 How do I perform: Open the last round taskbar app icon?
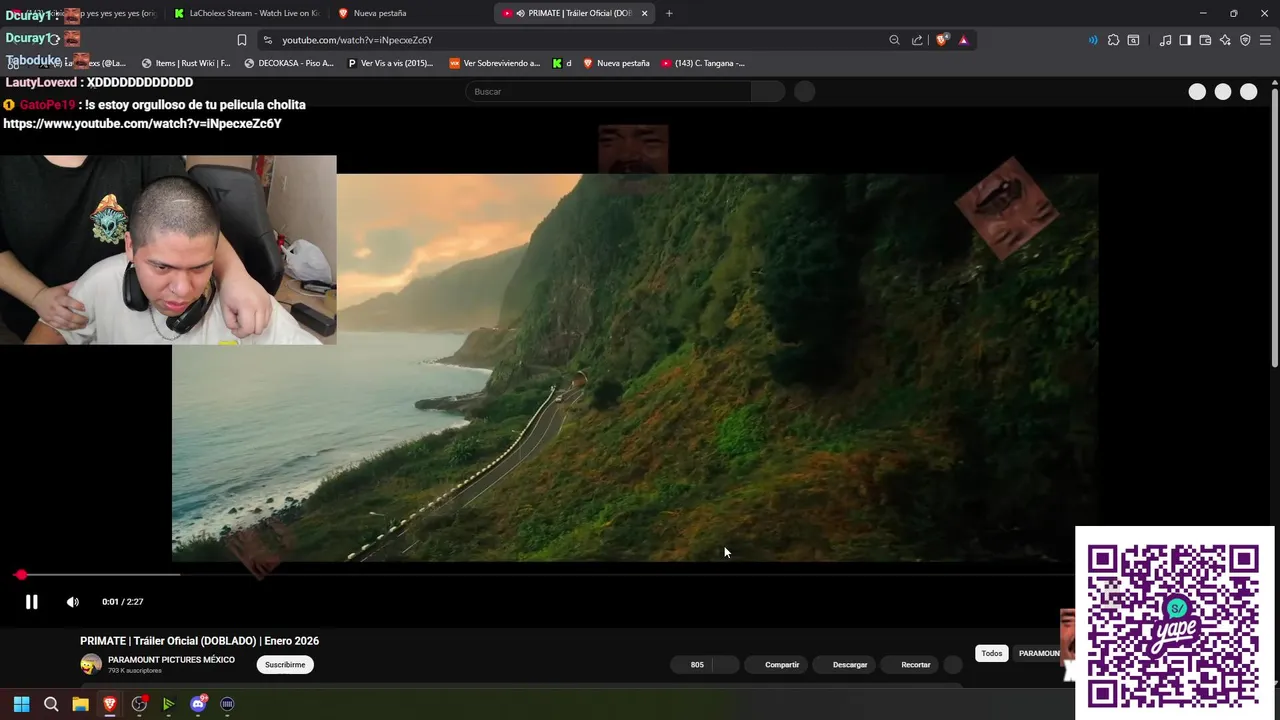(227, 704)
